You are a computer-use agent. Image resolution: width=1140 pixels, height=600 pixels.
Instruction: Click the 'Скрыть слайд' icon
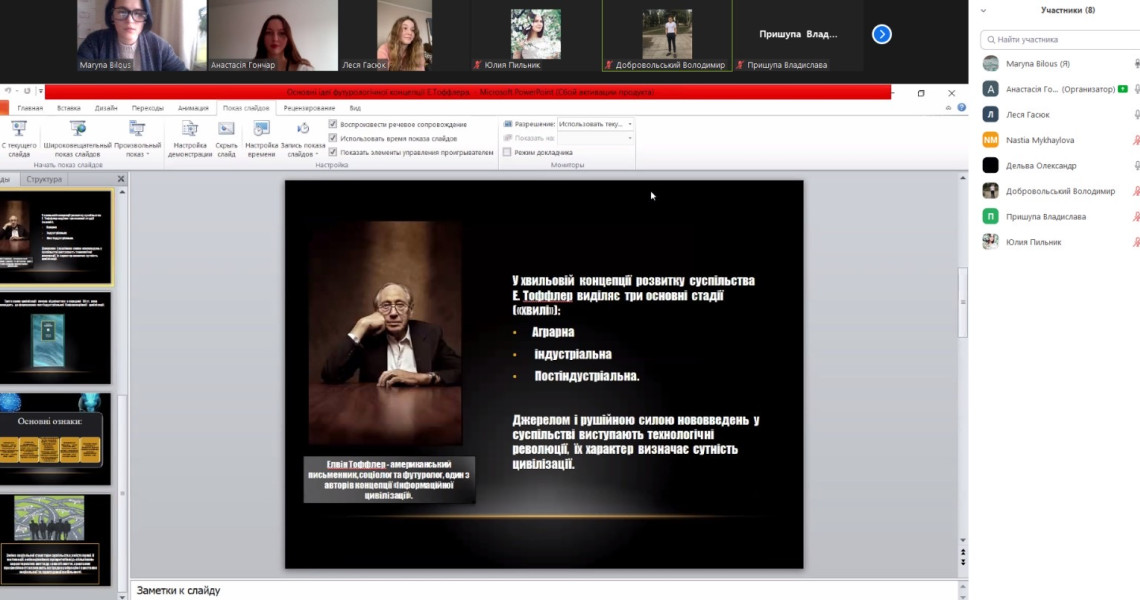click(226, 129)
